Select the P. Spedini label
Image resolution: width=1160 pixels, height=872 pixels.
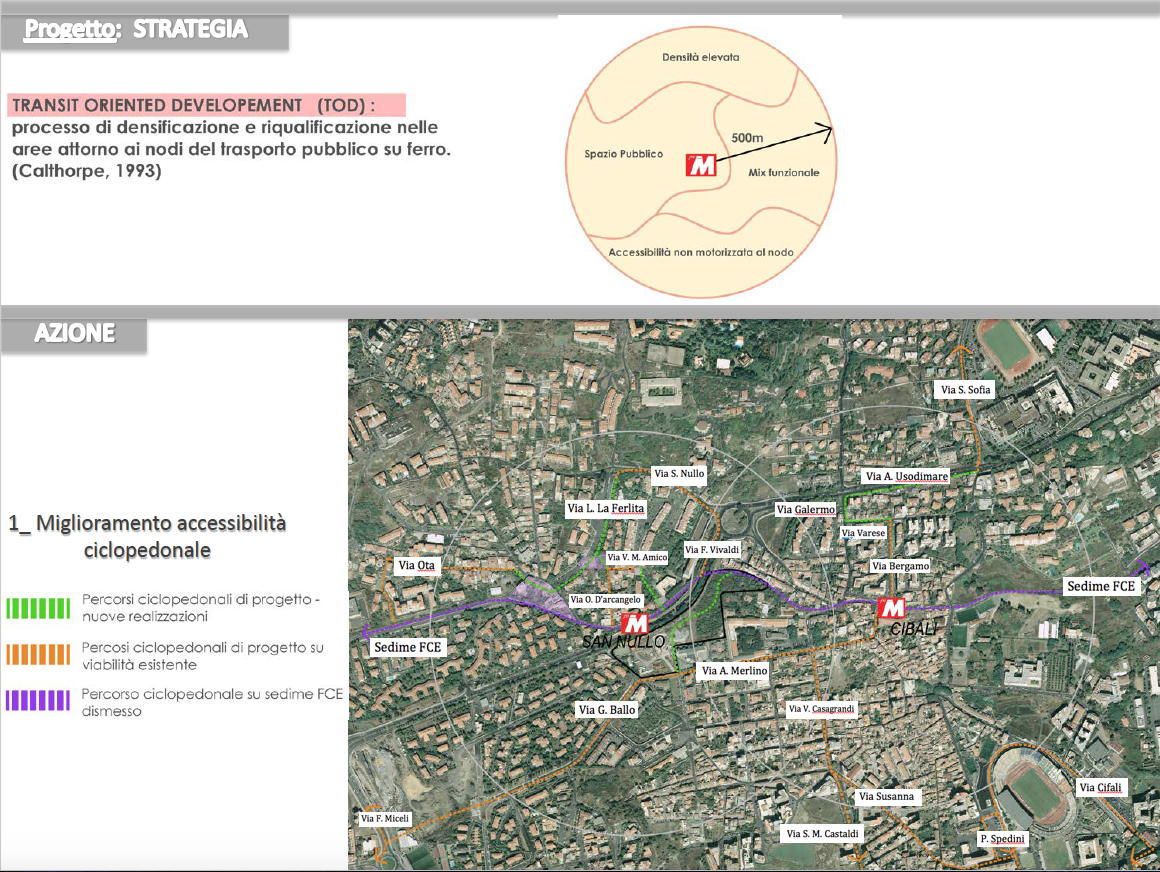coord(1002,839)
